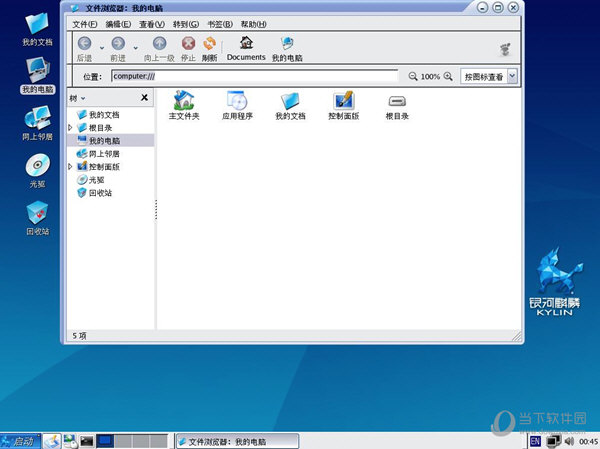Click the window resize grip corner
Viewport: 600px width, 449px height.
517,336
